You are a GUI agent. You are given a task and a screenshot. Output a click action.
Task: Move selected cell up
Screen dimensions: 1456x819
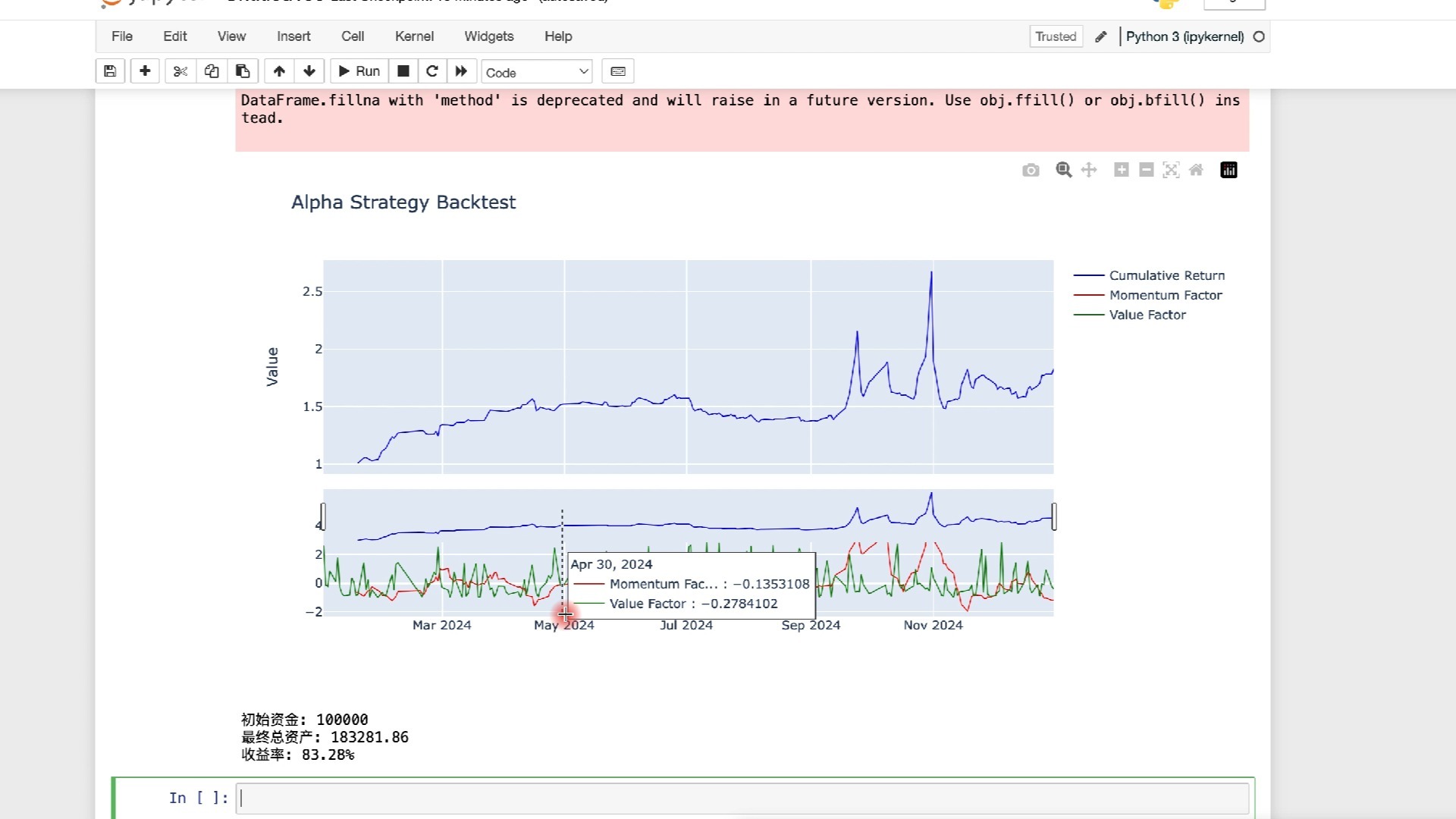coord(279,71)
